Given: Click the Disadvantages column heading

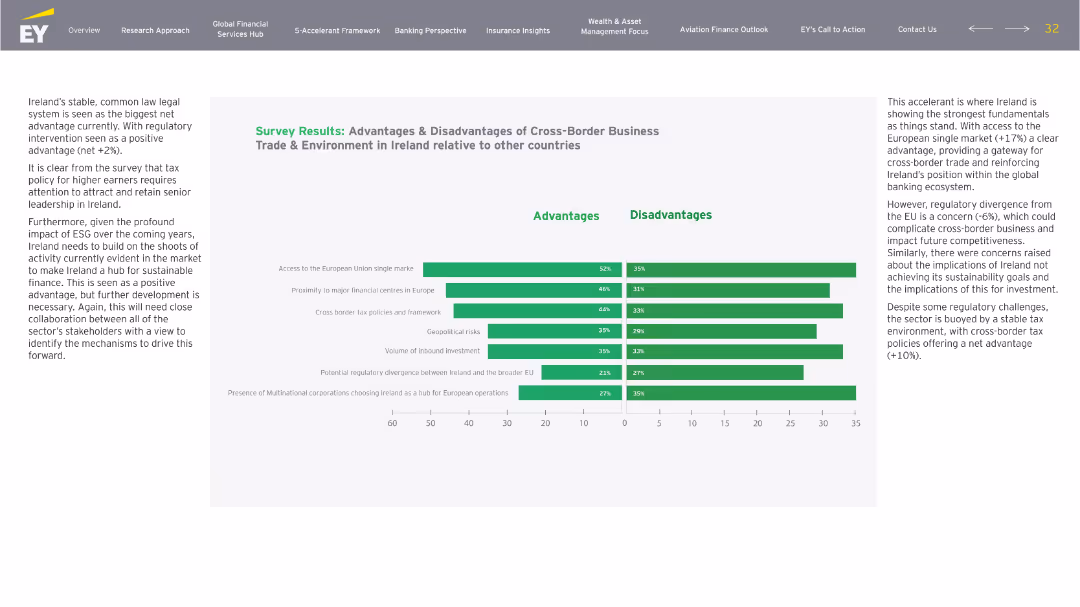Looking at the screenshot, I should point(671,215).
